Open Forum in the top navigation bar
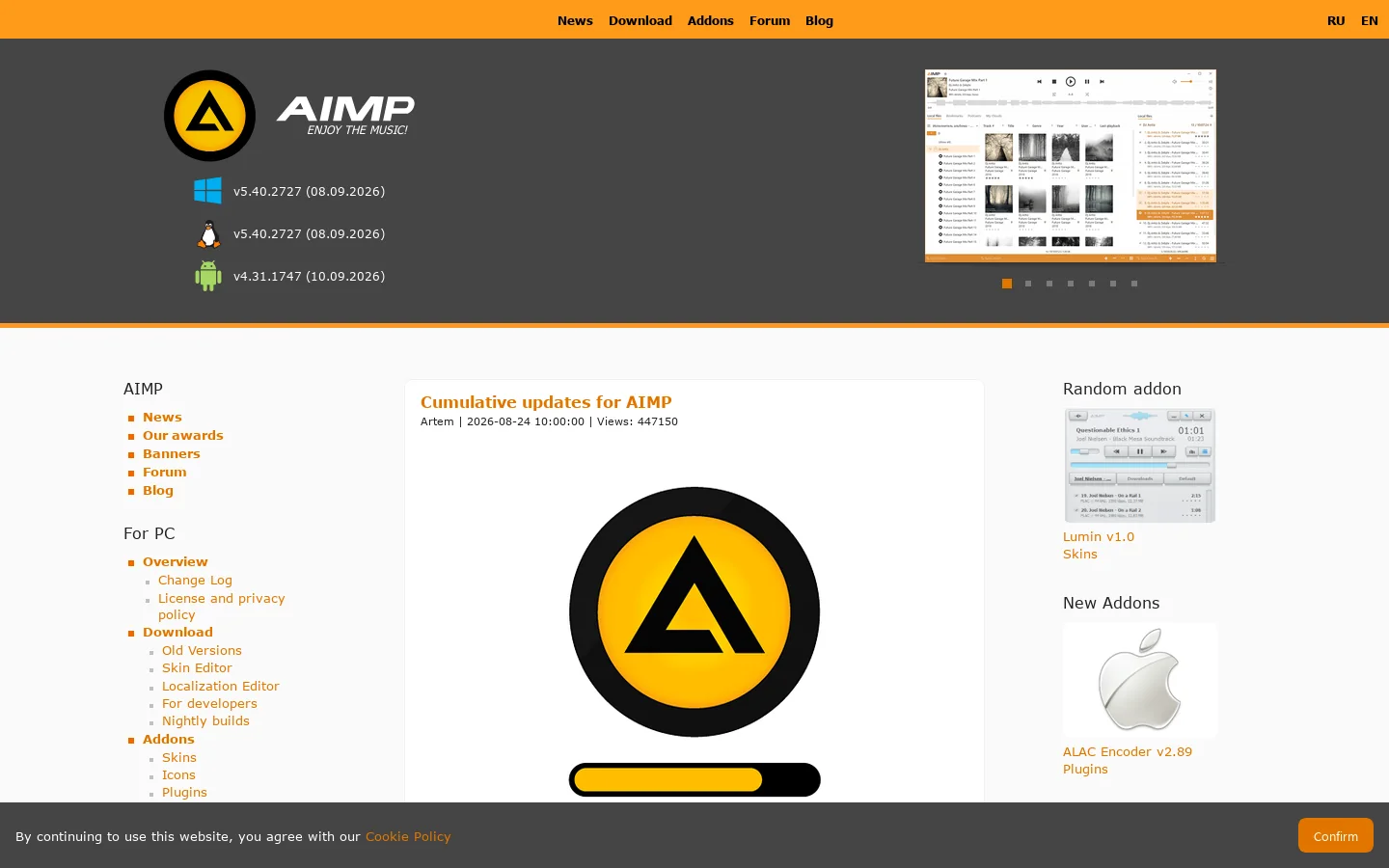This screenshot has height=868, width=1389. pos(770,20)
